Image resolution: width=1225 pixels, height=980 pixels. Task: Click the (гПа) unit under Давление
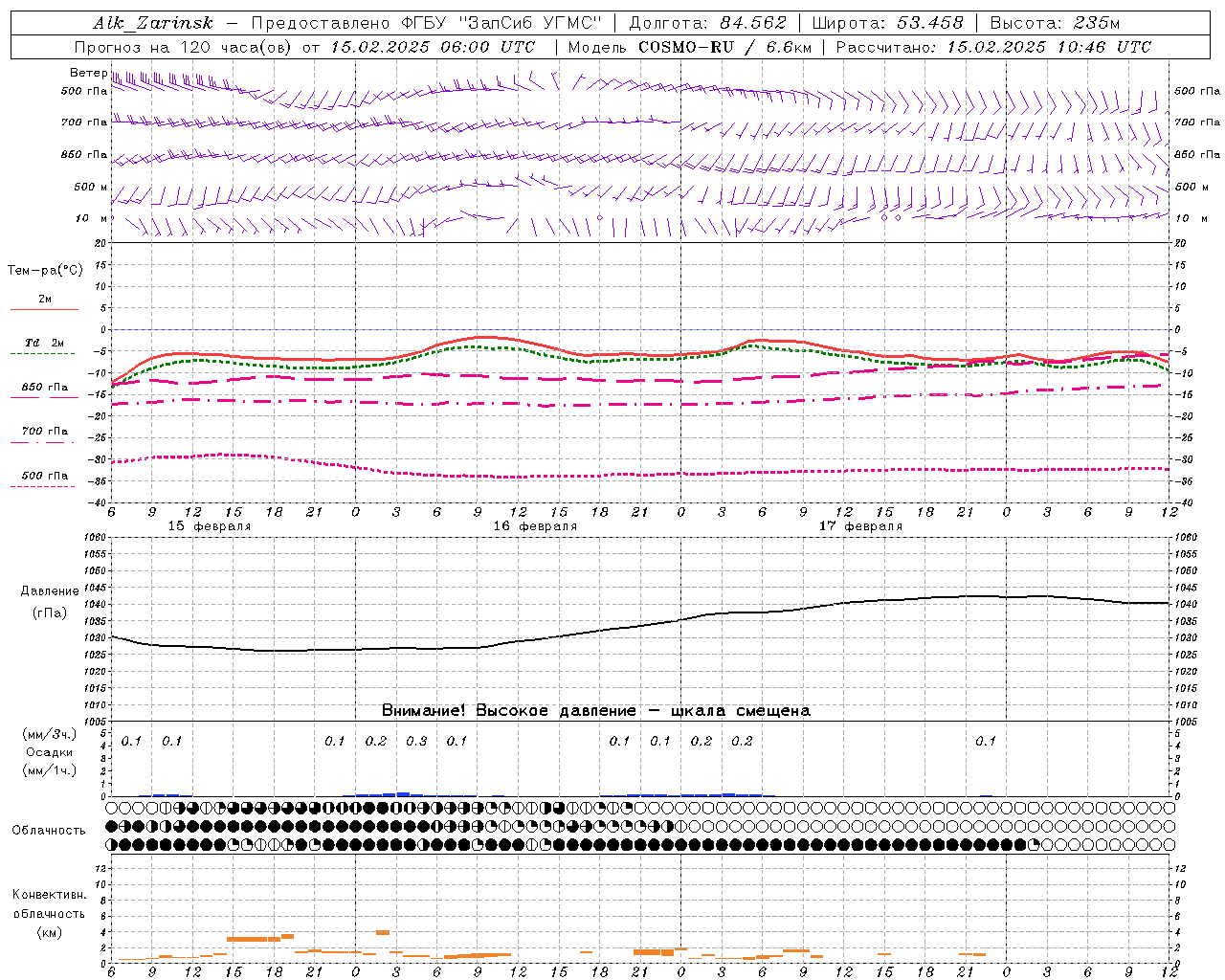pyautogui.click(x=50, y=612)
